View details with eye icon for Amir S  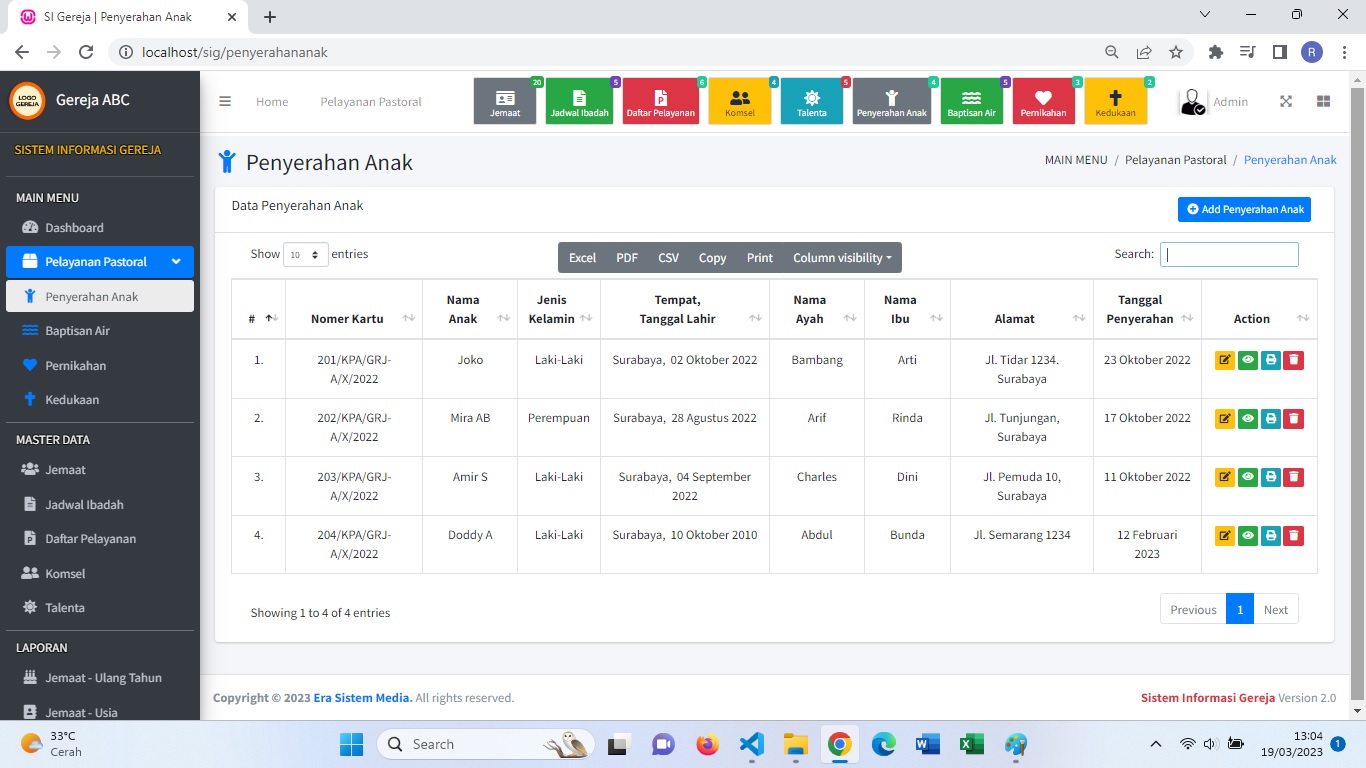[1247, 477]
